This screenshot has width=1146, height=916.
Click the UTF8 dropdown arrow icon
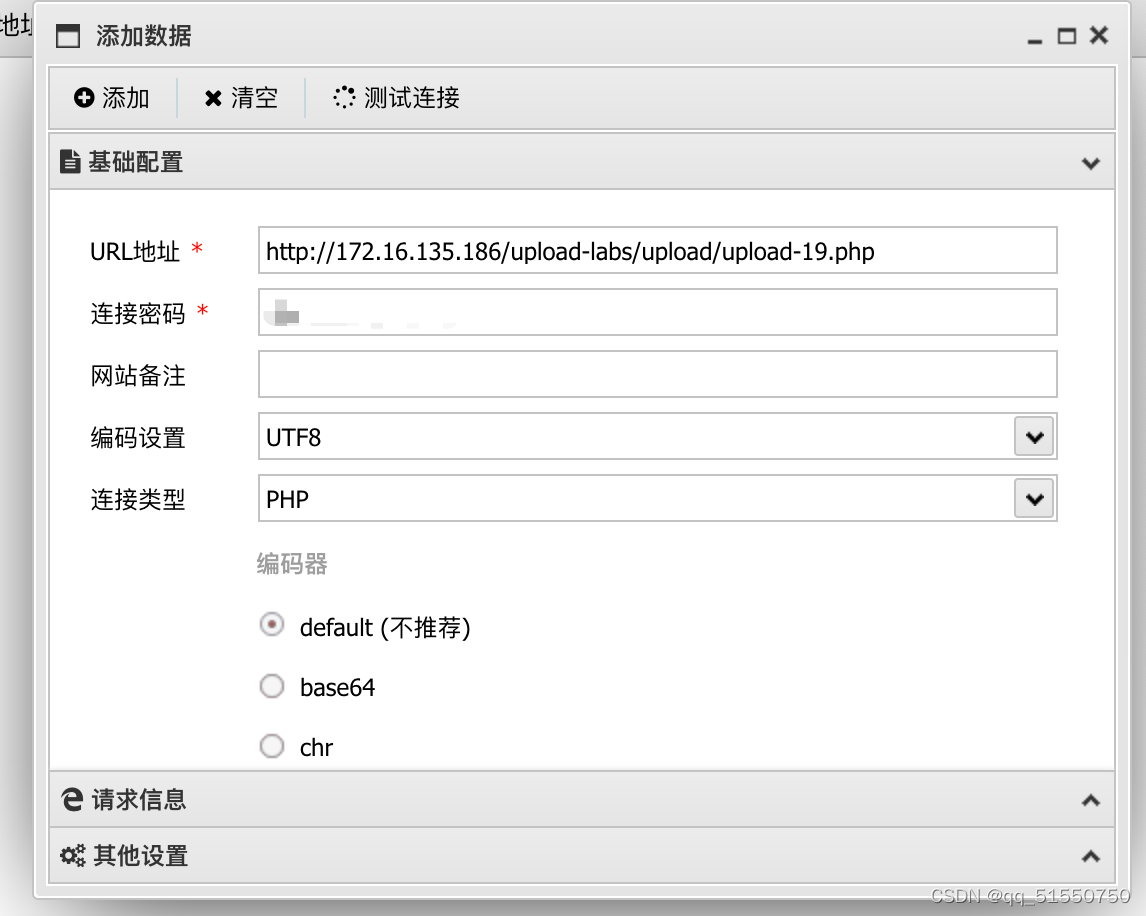pos(1034,436)
